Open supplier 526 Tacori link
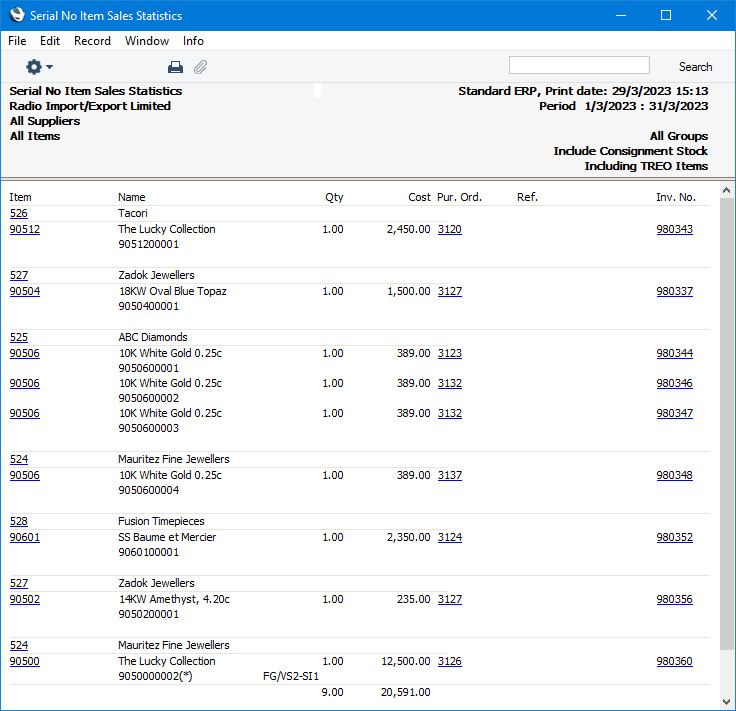 [x=19, y=213]
